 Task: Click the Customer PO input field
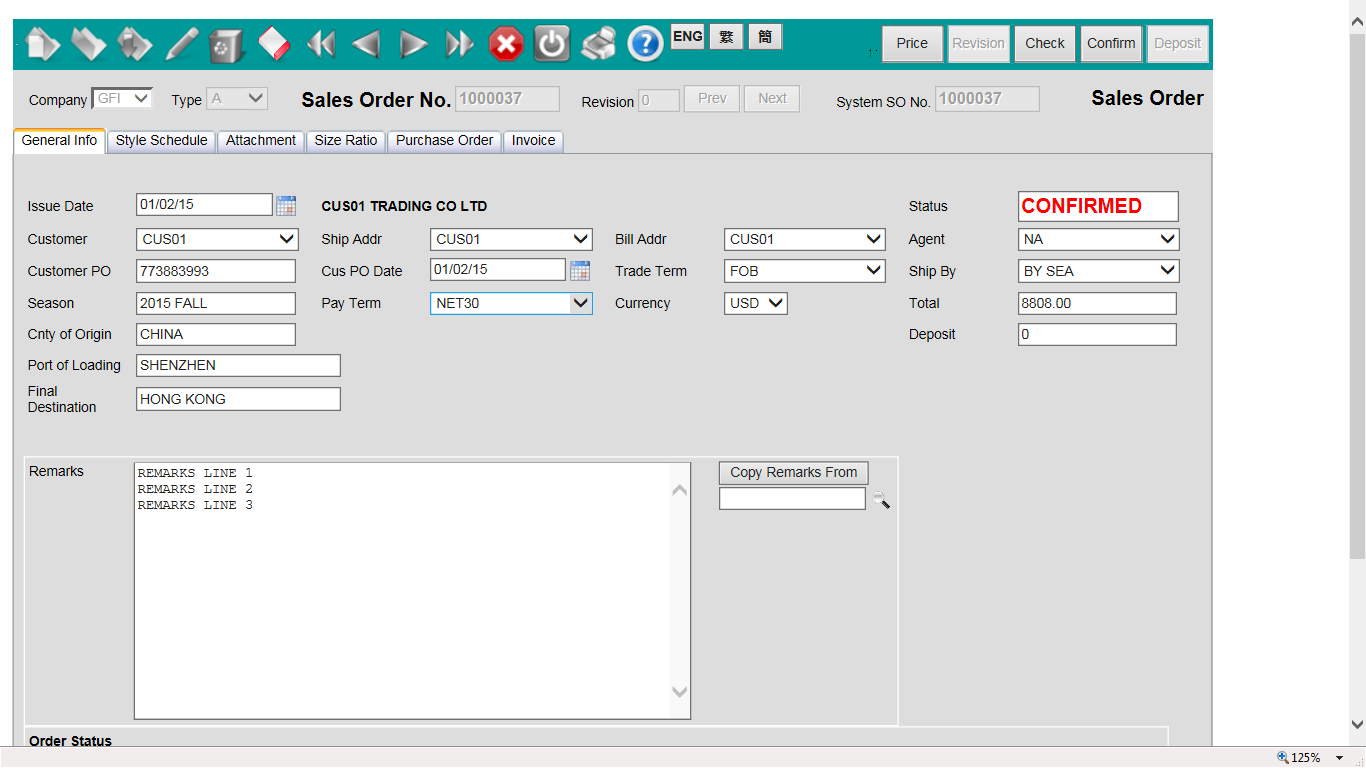pyautogui.click(x=216, y=271)
